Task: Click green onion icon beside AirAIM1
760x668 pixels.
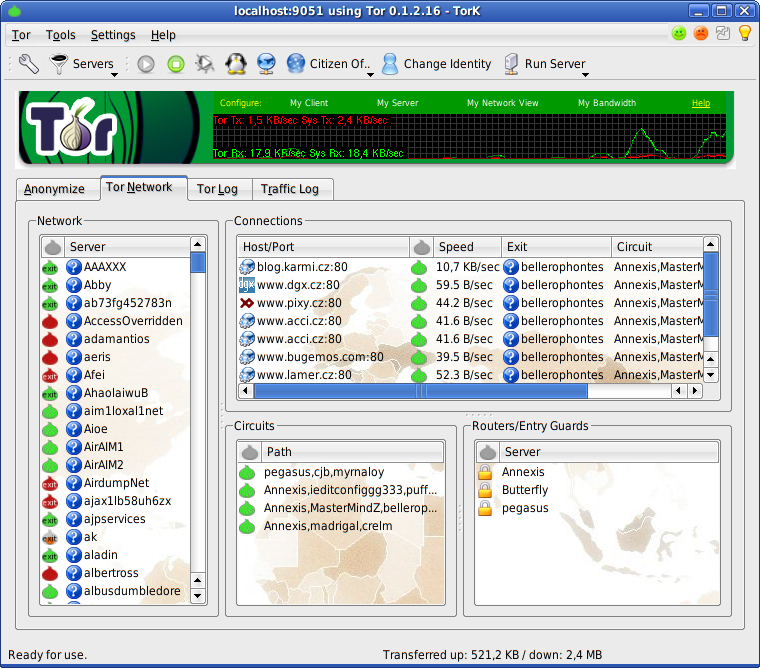Action: [50, 447]
